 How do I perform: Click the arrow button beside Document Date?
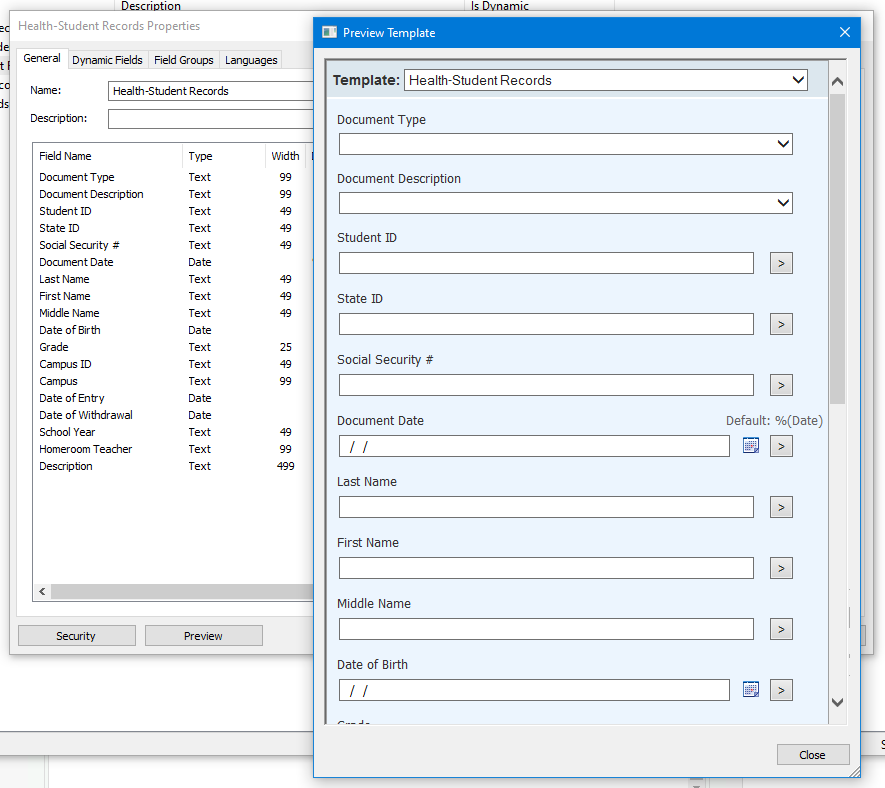(x=781, y=446)
